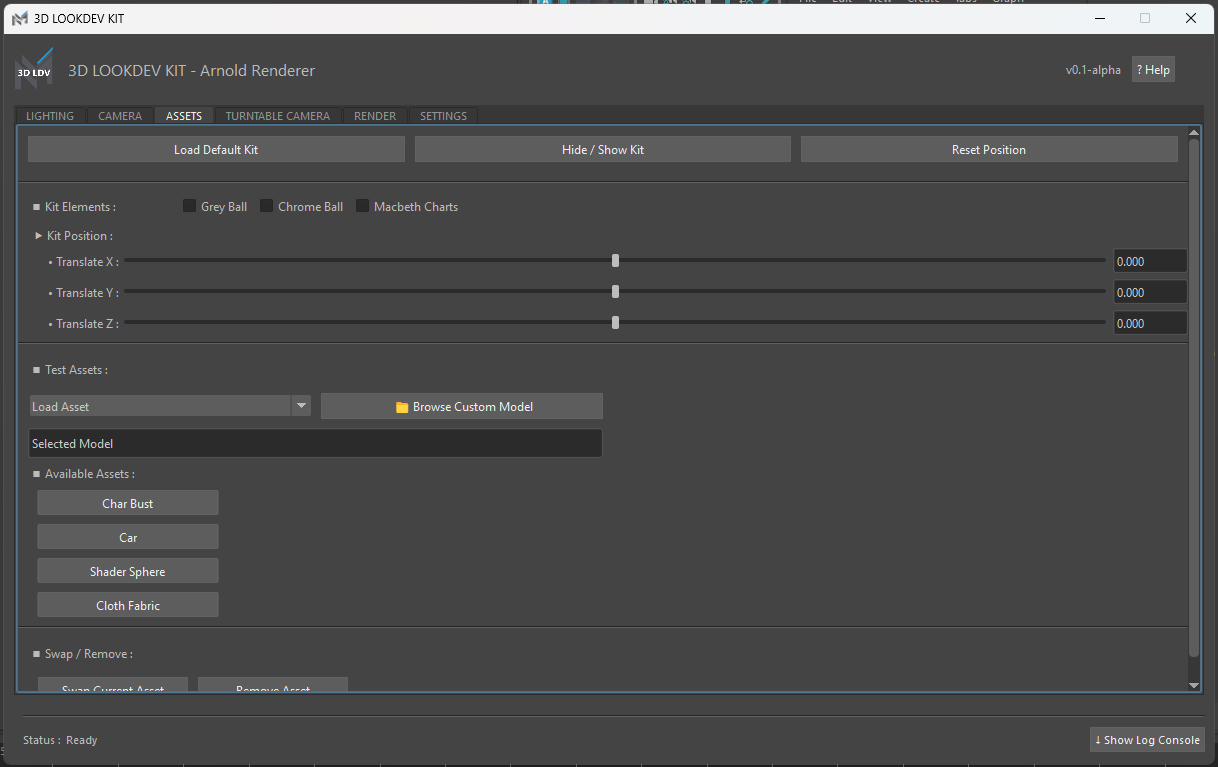1218x767 pixels.
Task: Enable the Chrome Ball checkbox
Action: [266, 206]
